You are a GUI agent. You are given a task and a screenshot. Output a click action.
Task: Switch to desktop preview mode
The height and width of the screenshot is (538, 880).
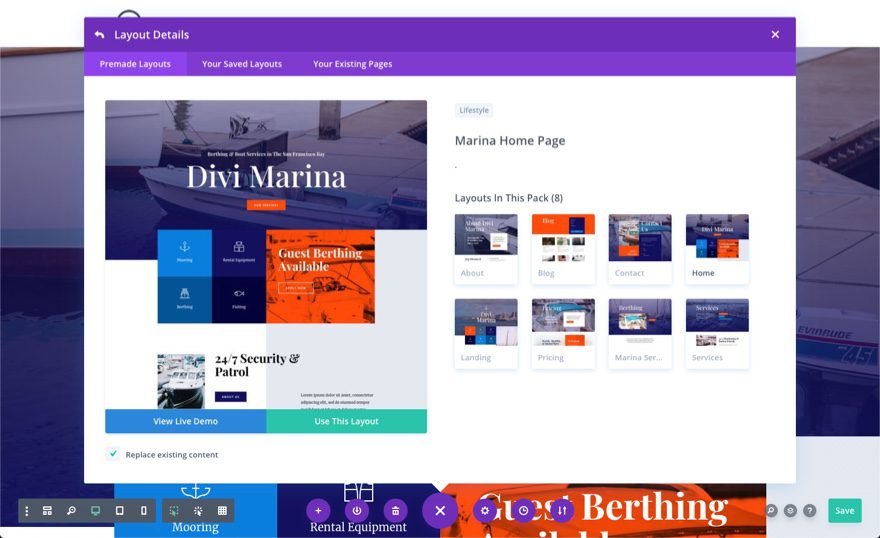[95, 511]
